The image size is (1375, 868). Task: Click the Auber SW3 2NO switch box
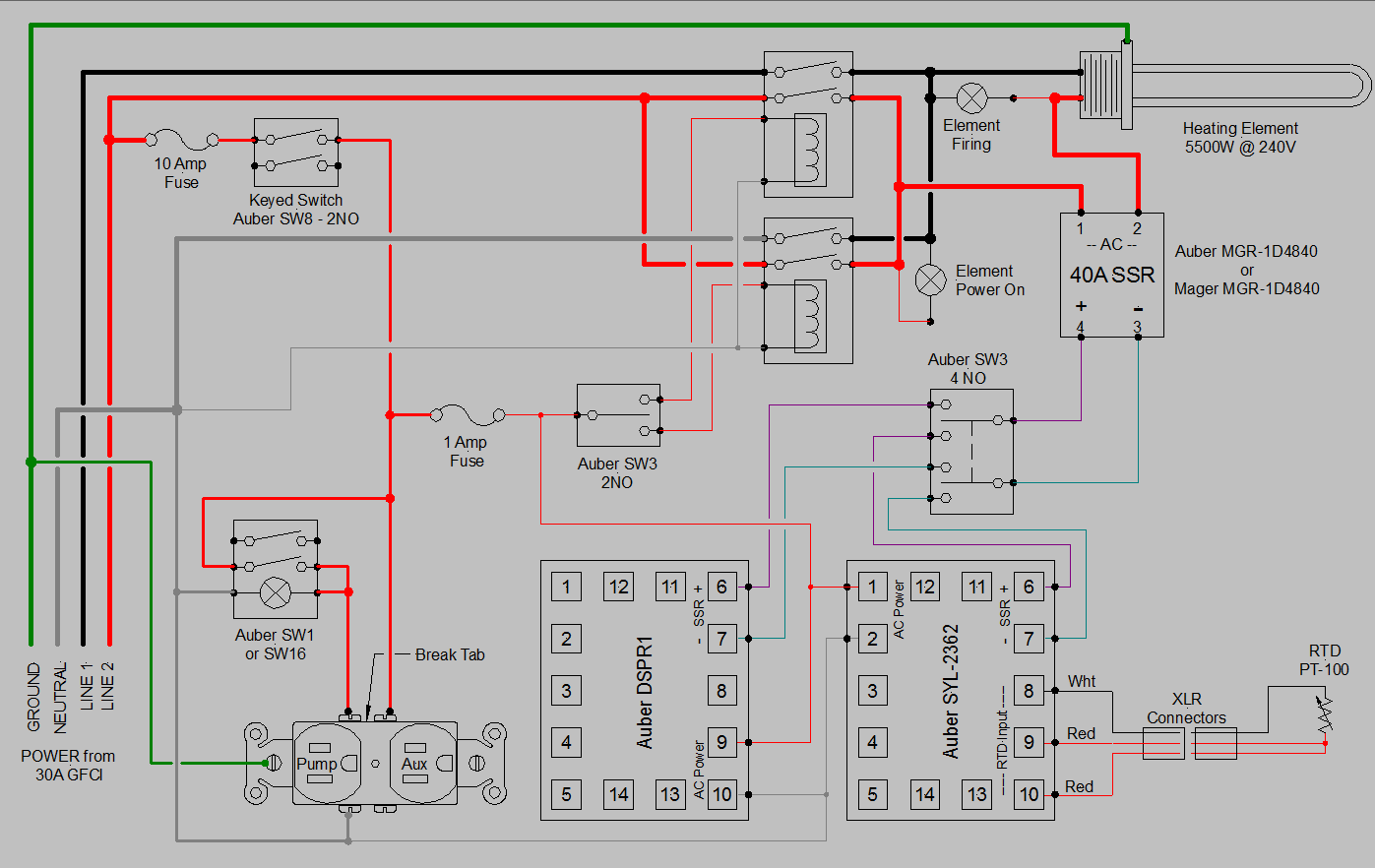click(619, 415)
